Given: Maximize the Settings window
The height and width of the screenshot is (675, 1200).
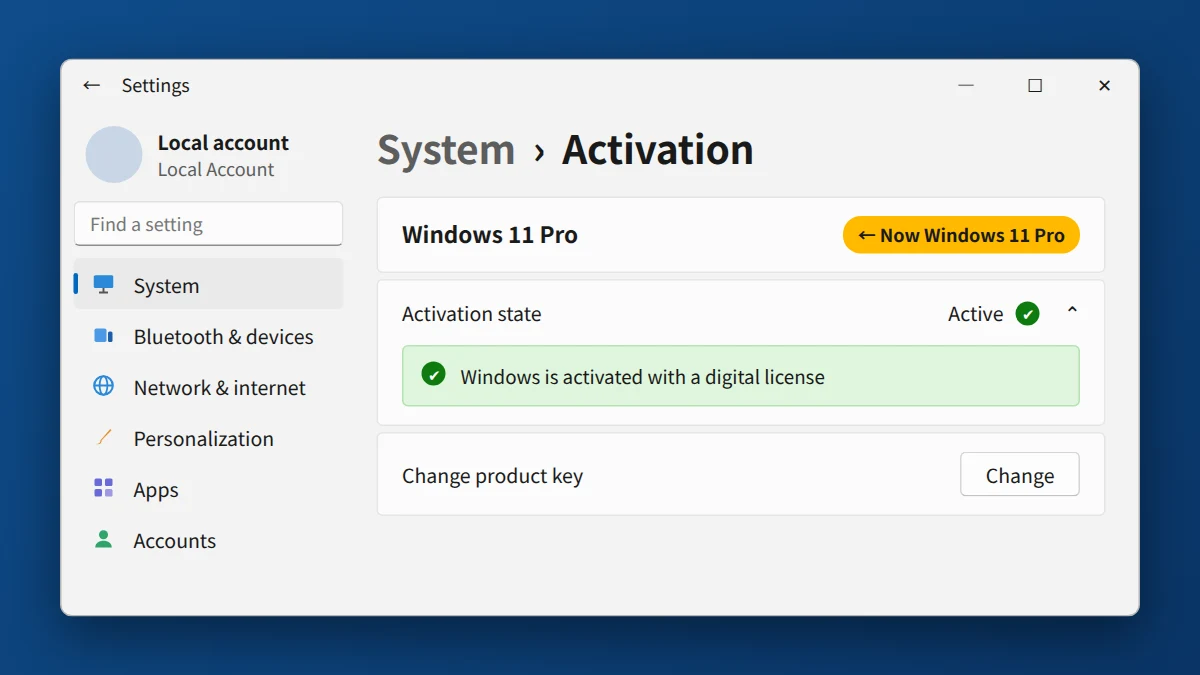Looking at the screenshot, I should point(1035,86).
